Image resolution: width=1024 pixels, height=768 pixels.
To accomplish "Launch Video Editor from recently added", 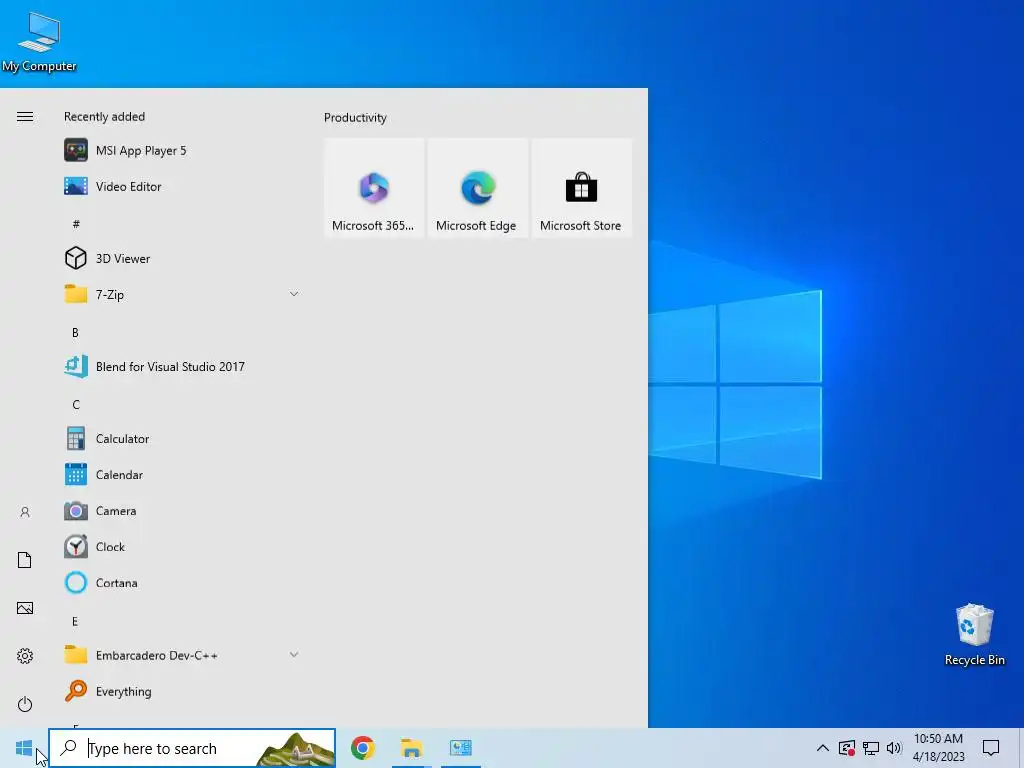I will pyautogui.click(x=182, y=187).
